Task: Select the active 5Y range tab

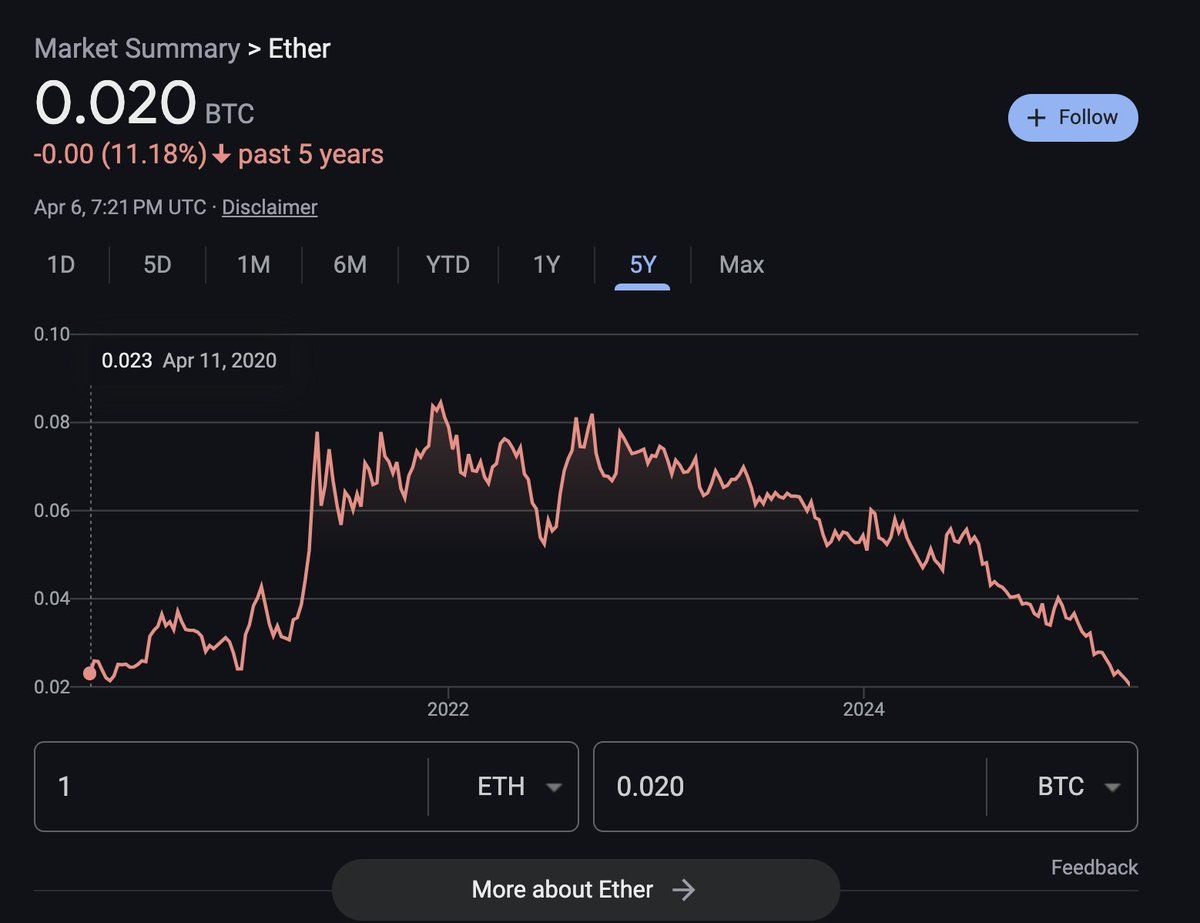Action: 642,265
